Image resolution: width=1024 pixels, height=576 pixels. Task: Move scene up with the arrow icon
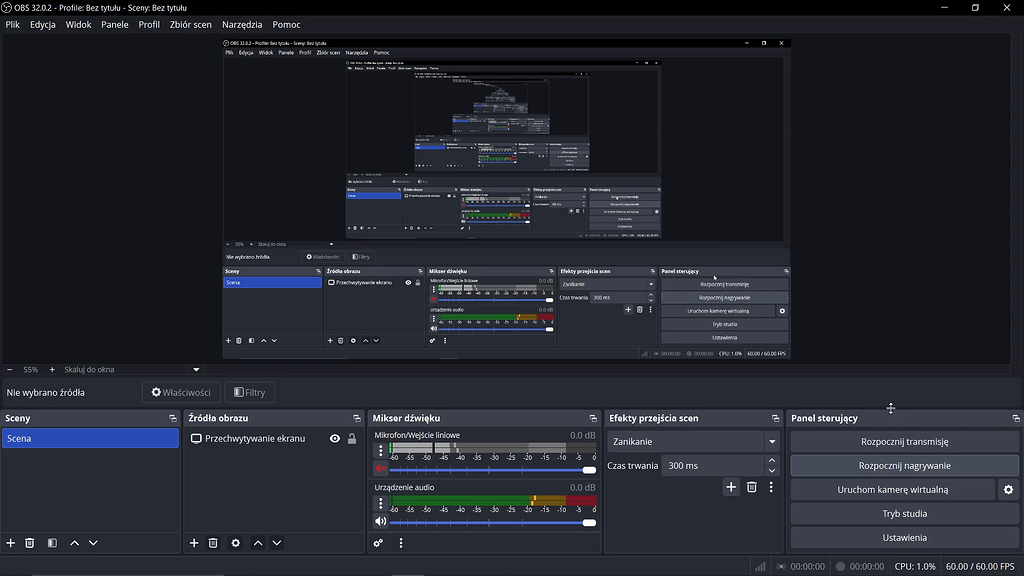tap(74, 543)
